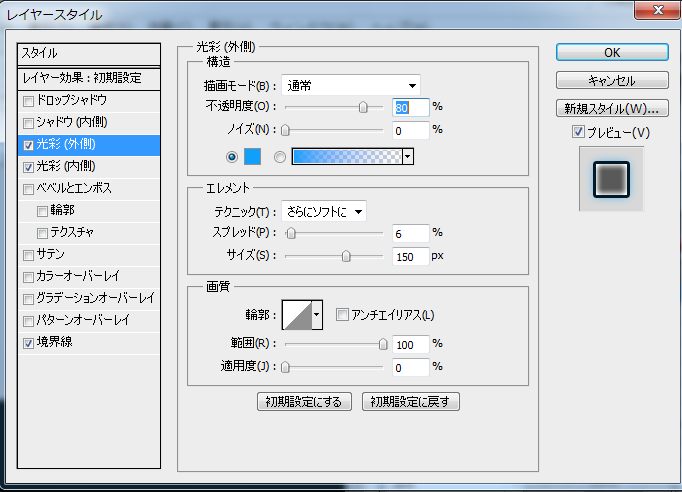
Task: Open the テクニック dropdown
Action: click(323, 210)
